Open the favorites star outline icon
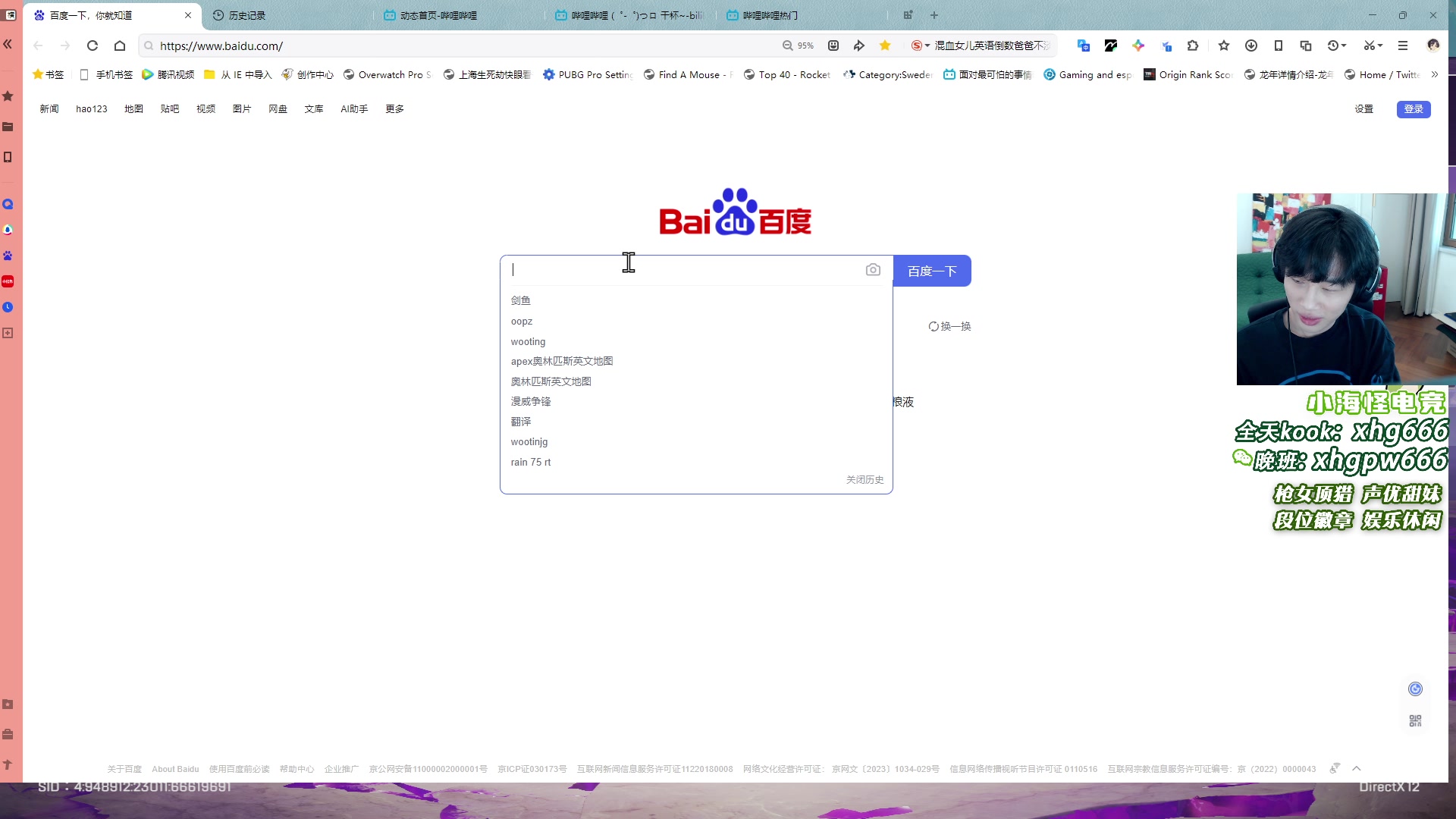 1224,45
